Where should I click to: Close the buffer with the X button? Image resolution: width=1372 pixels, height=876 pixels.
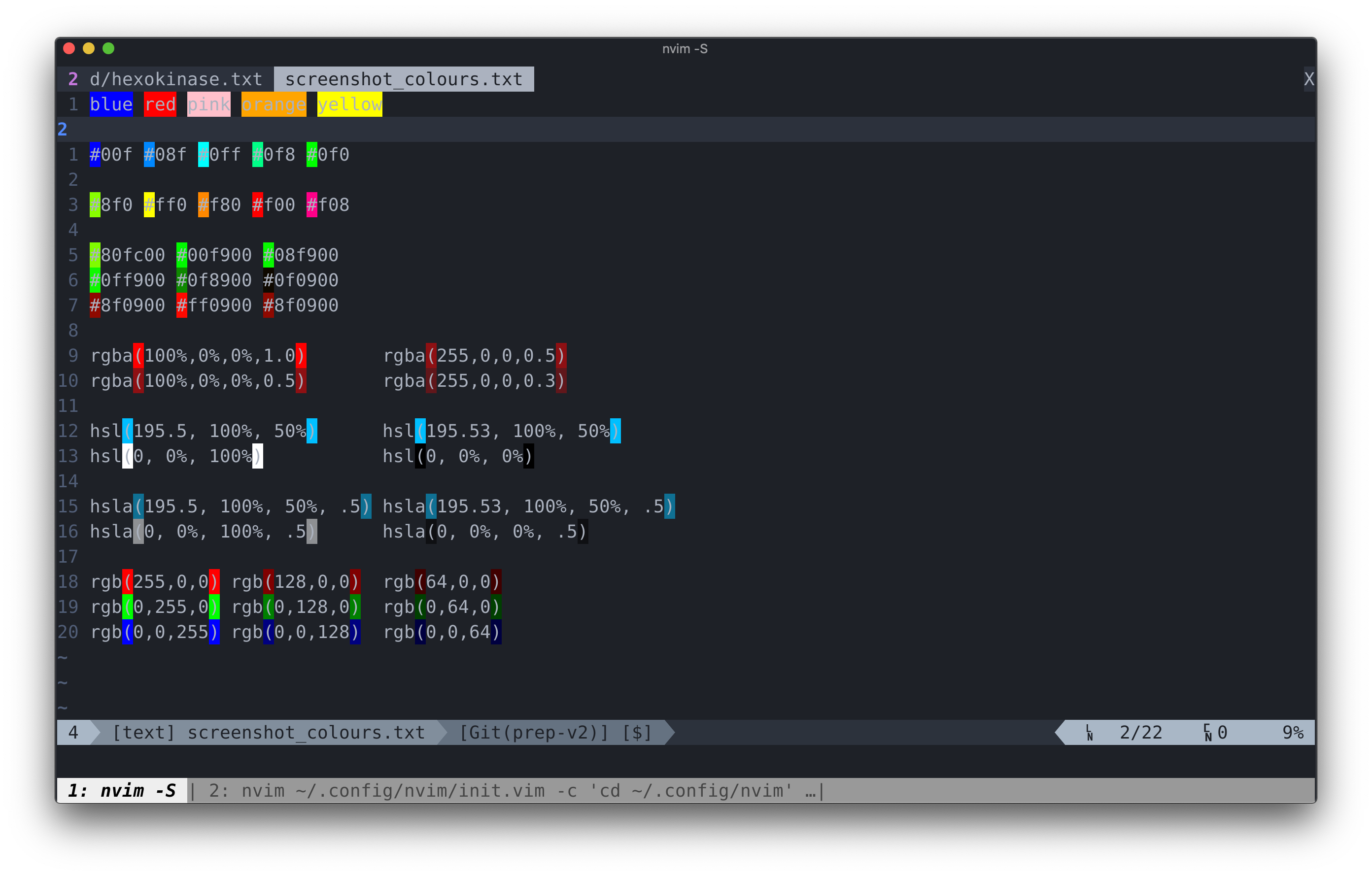pyautogui.click(x=1309, y=79)
